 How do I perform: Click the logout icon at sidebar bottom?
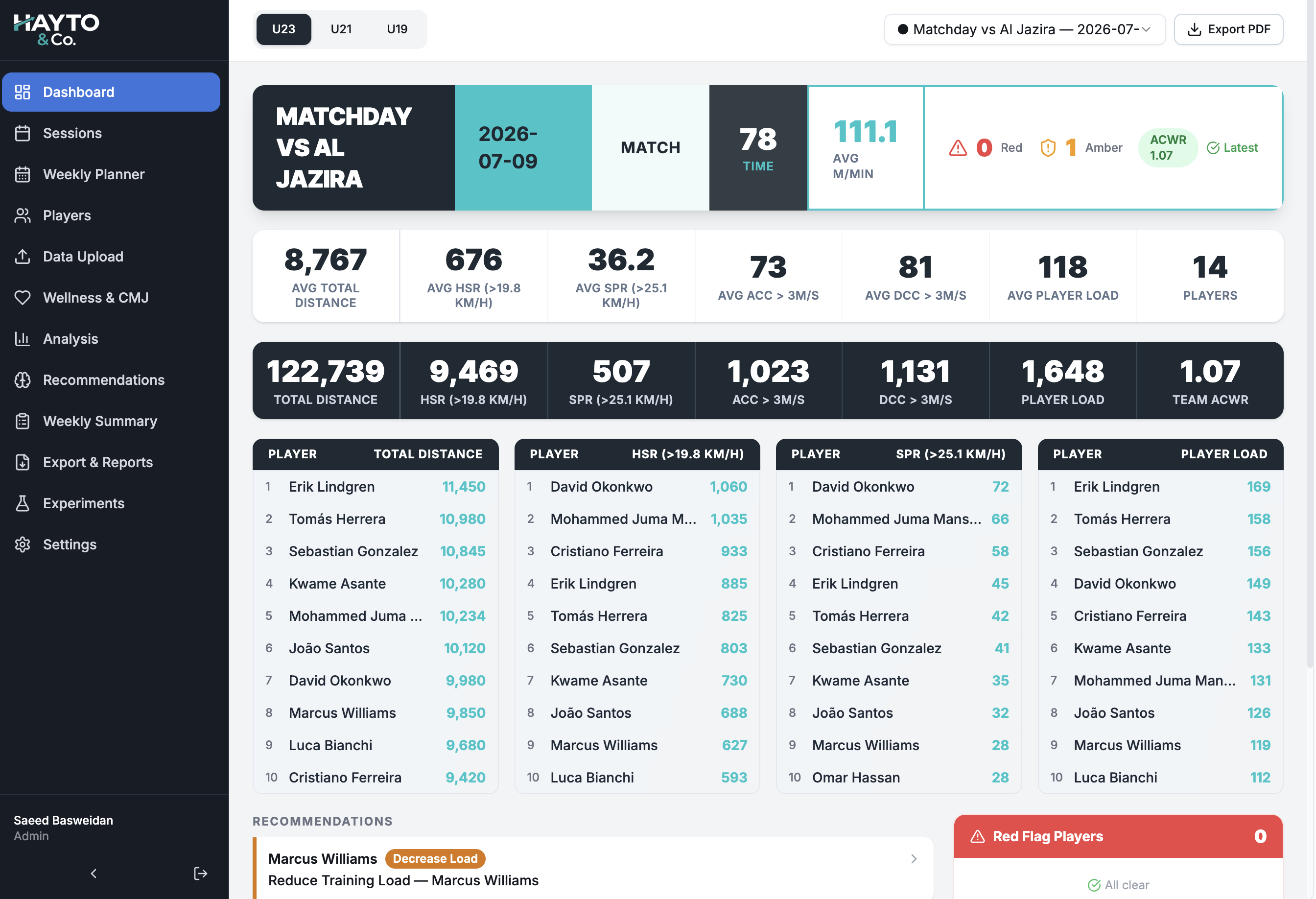coord(200,874)
